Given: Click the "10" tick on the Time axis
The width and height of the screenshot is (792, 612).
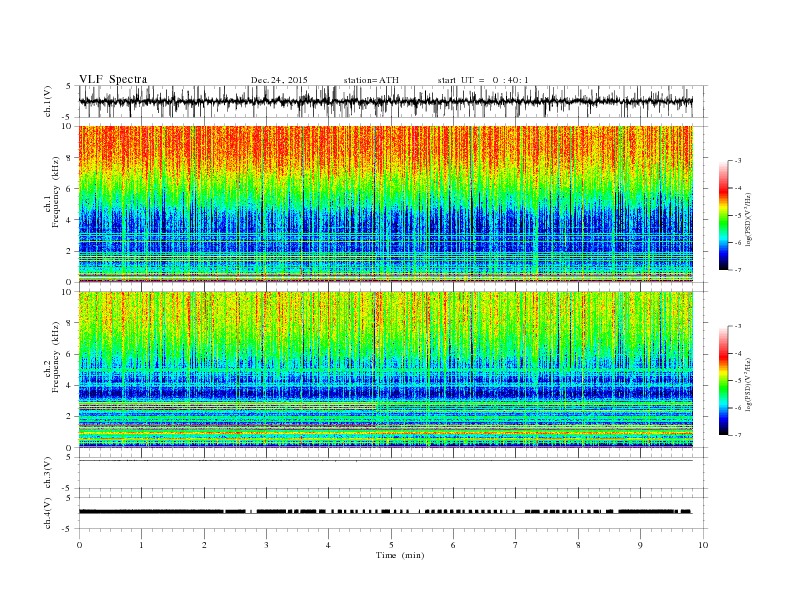Looking at the screenshot, I should 703,545.
